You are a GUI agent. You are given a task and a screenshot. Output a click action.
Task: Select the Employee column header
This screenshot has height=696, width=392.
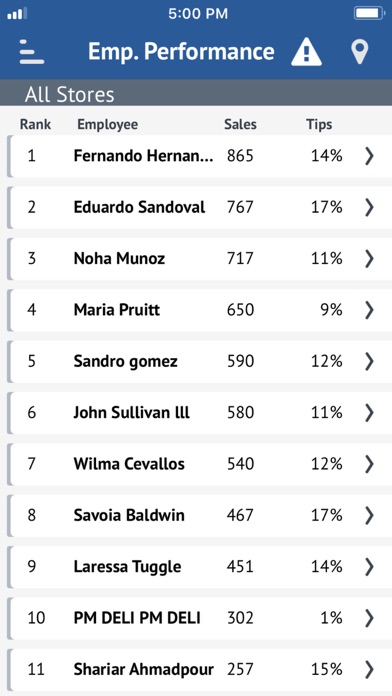tap(107, 125)
